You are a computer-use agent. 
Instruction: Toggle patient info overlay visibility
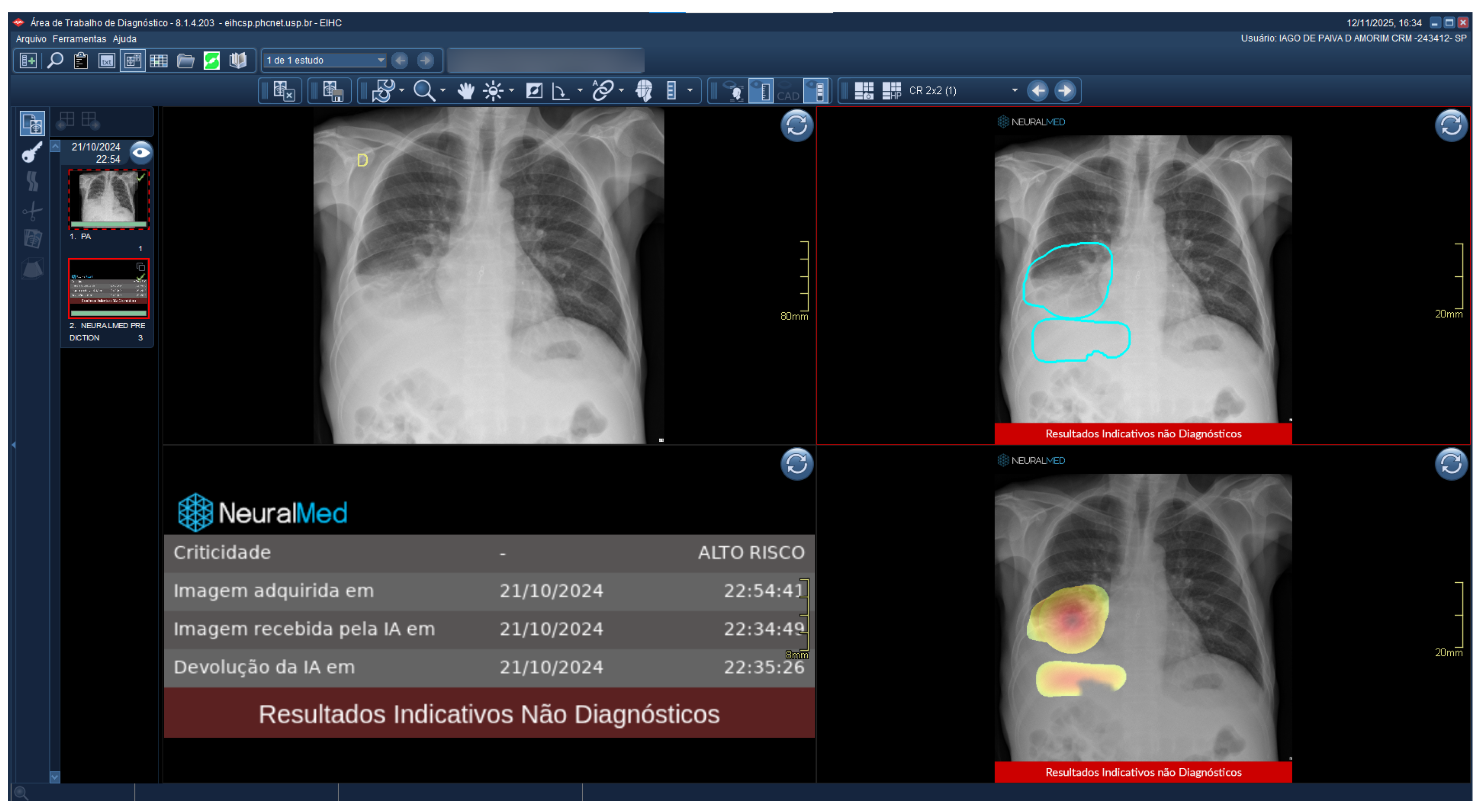coord(734,91)
